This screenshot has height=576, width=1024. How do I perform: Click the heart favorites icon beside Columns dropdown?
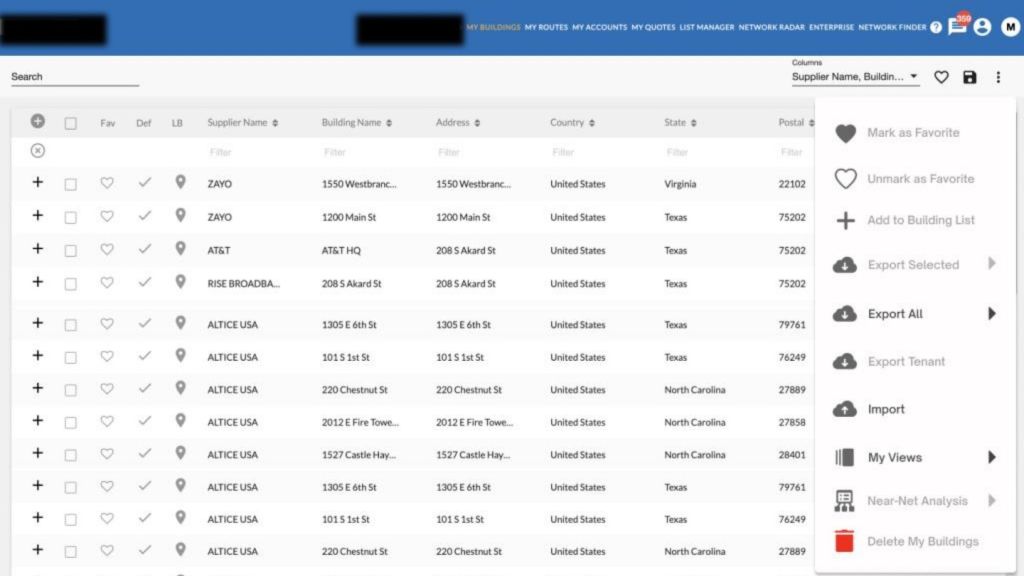pos(941,77)
